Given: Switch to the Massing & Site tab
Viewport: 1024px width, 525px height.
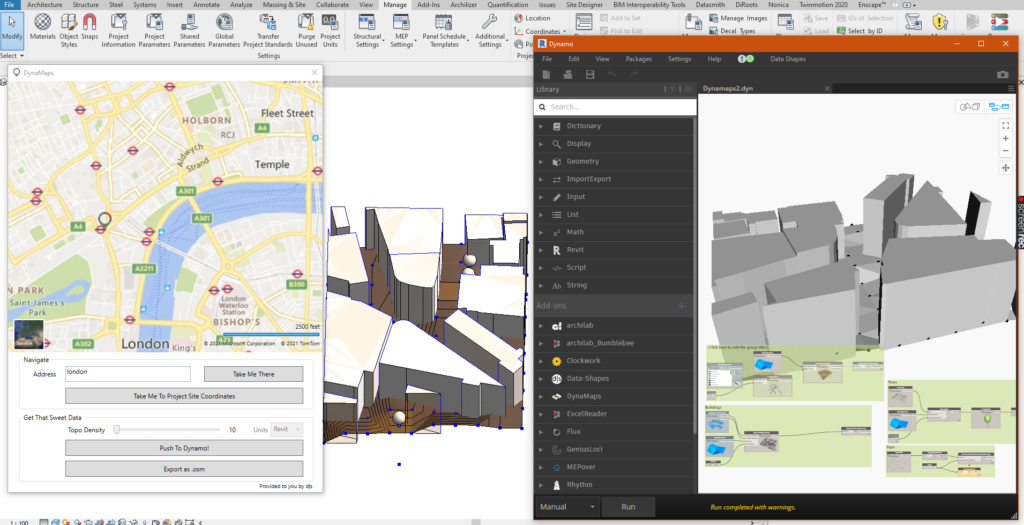Looking at the screenshot, I should click(284, 5).
